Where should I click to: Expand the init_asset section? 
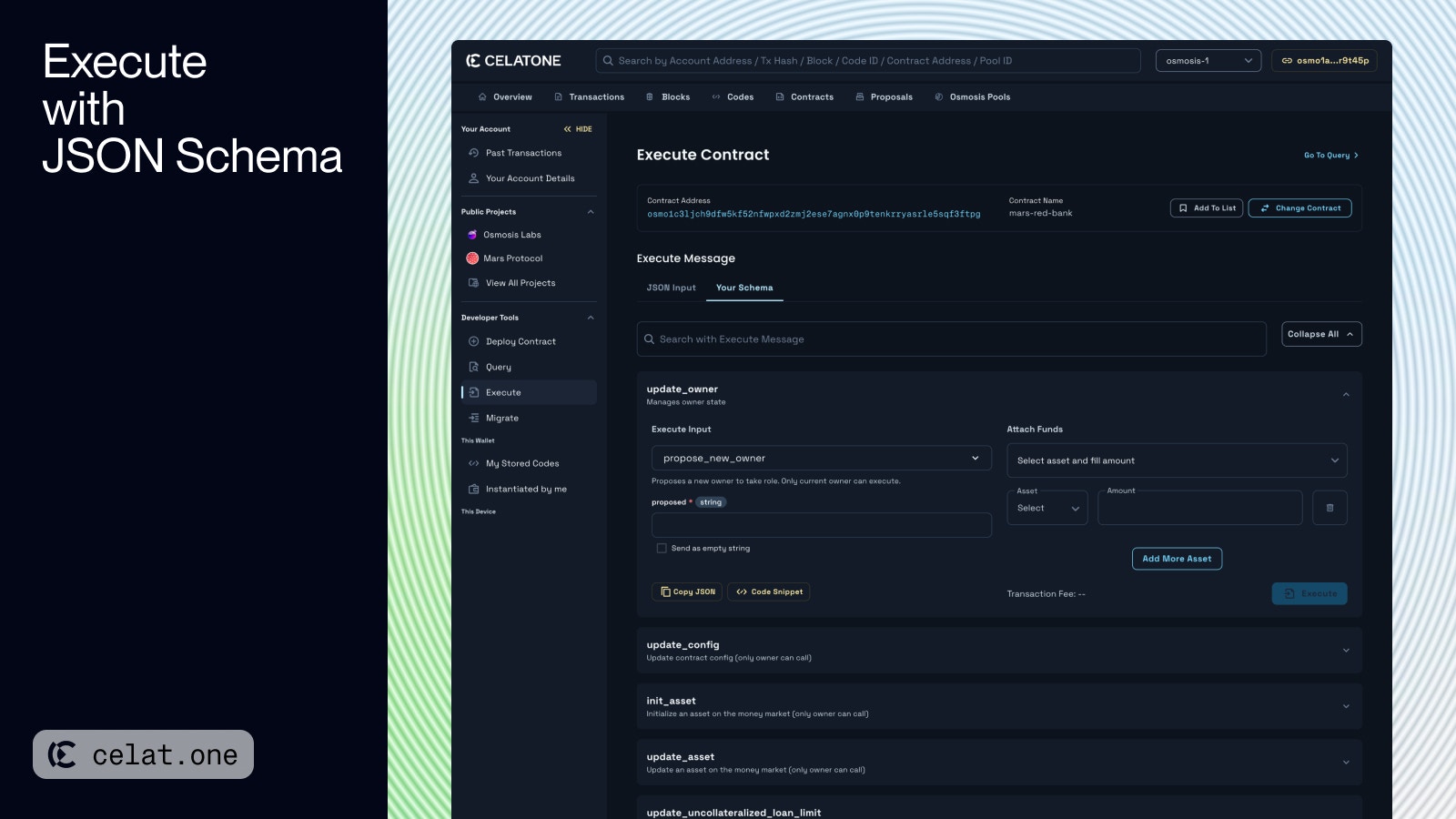click(x=1346, y=706)
